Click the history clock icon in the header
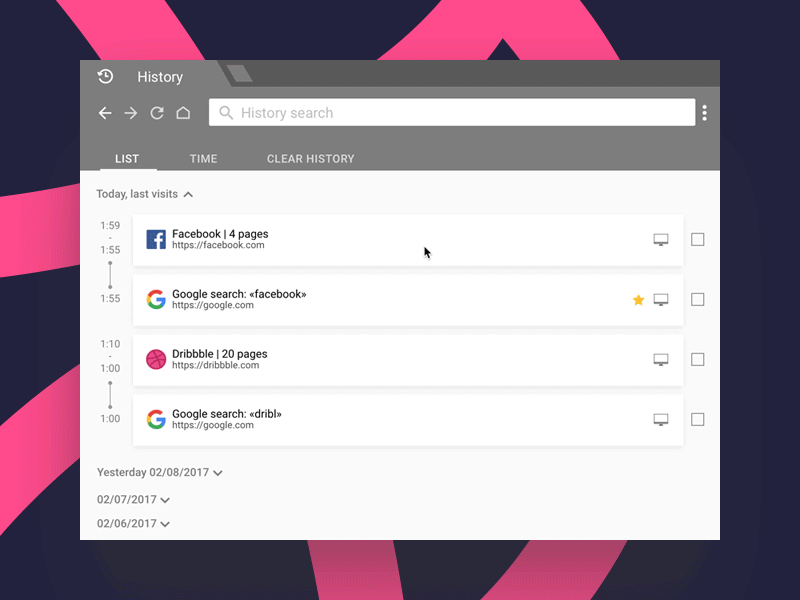Image resolution: width=800 pixels, height=600 pixels. click(105, 76)
